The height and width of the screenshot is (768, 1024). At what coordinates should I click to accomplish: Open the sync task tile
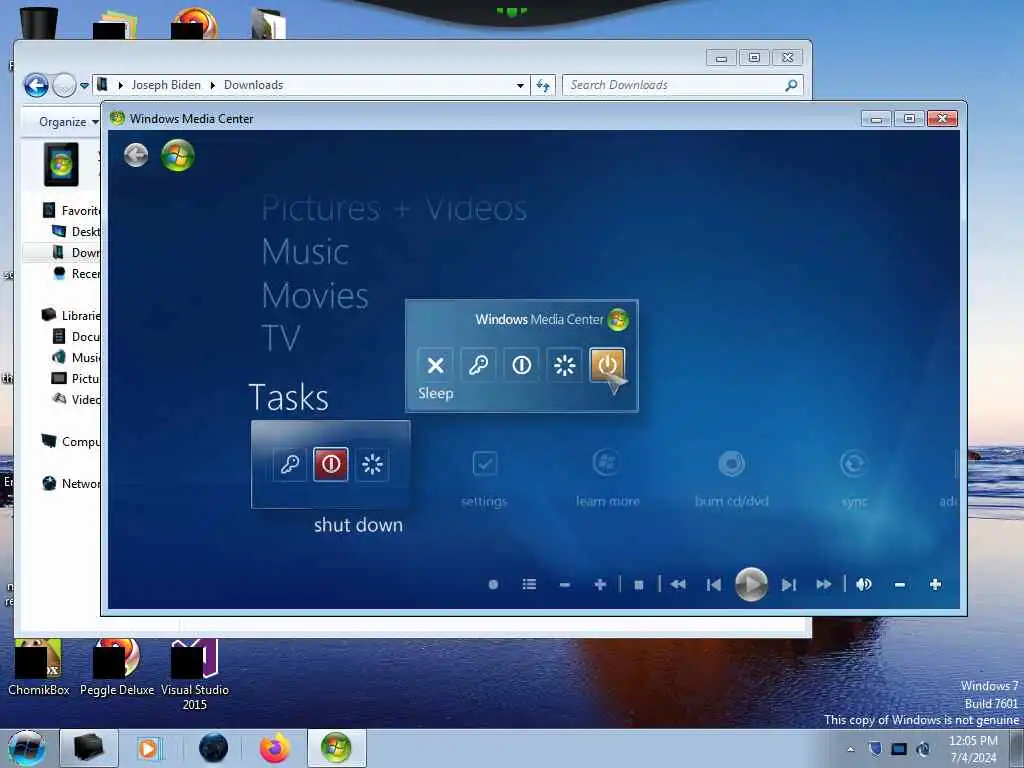pos(854,479)
